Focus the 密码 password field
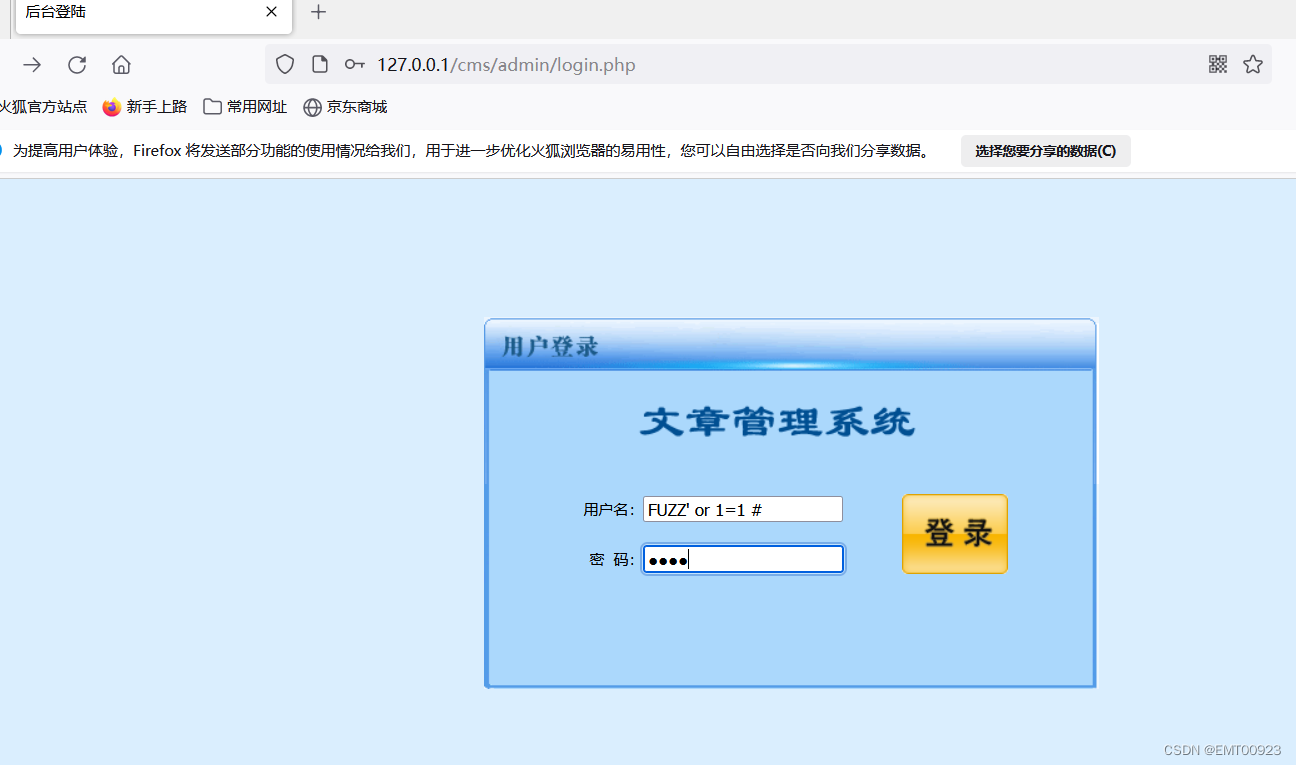1296x765 pixels. point(743,559)
